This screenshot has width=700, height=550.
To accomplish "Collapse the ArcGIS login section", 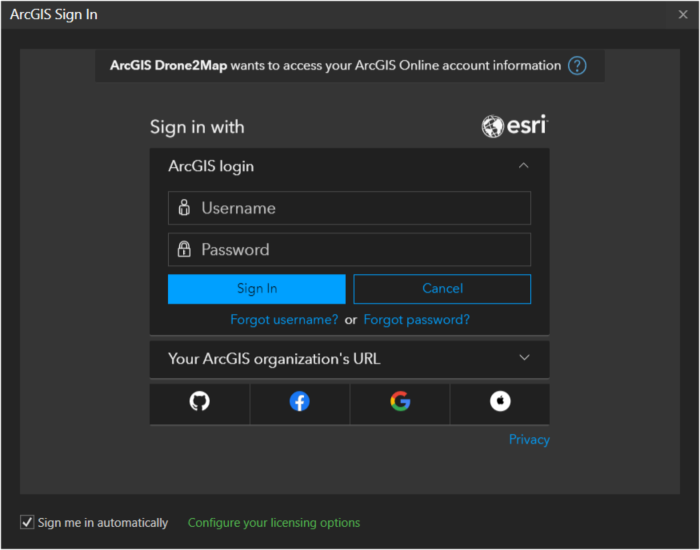I will pyautogui.click(x=524, y=166).
